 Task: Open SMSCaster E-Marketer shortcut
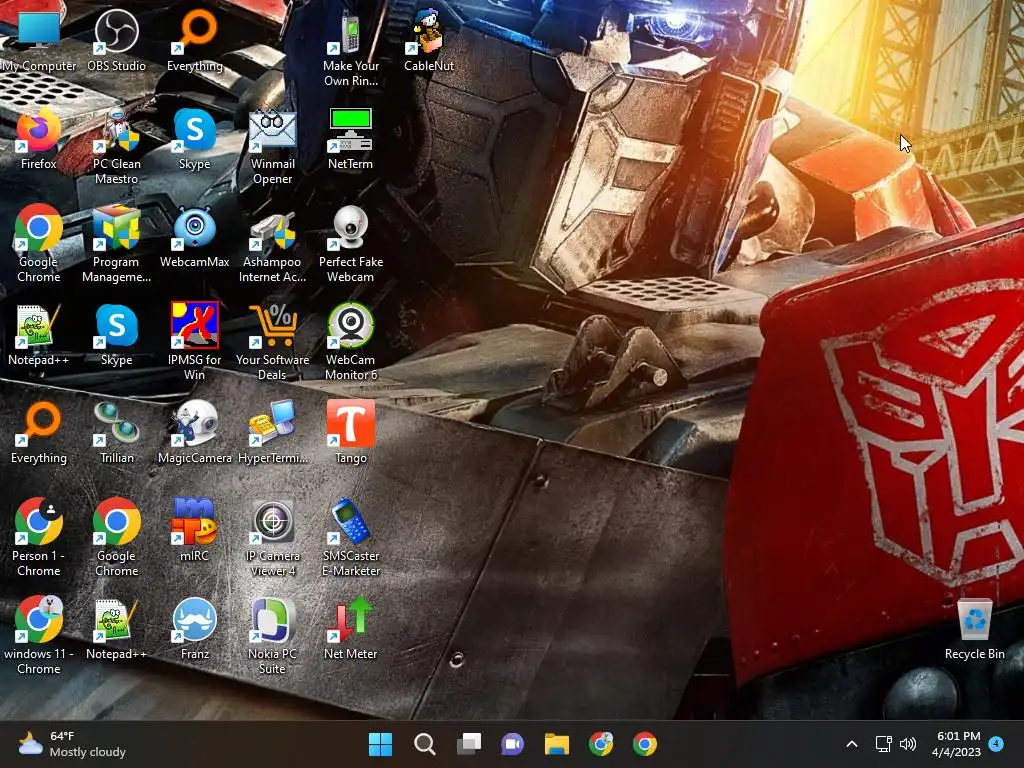(351, 539)
